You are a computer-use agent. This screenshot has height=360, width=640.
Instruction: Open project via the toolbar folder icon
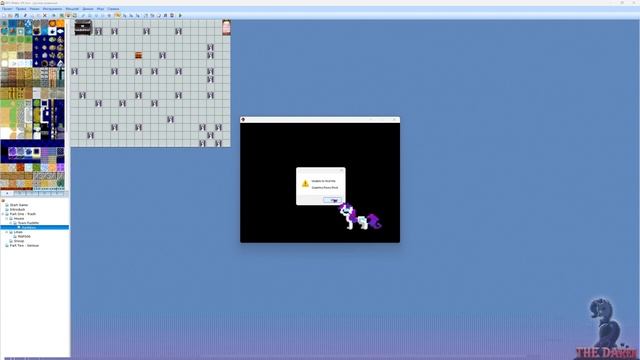[x=10, y=16]
